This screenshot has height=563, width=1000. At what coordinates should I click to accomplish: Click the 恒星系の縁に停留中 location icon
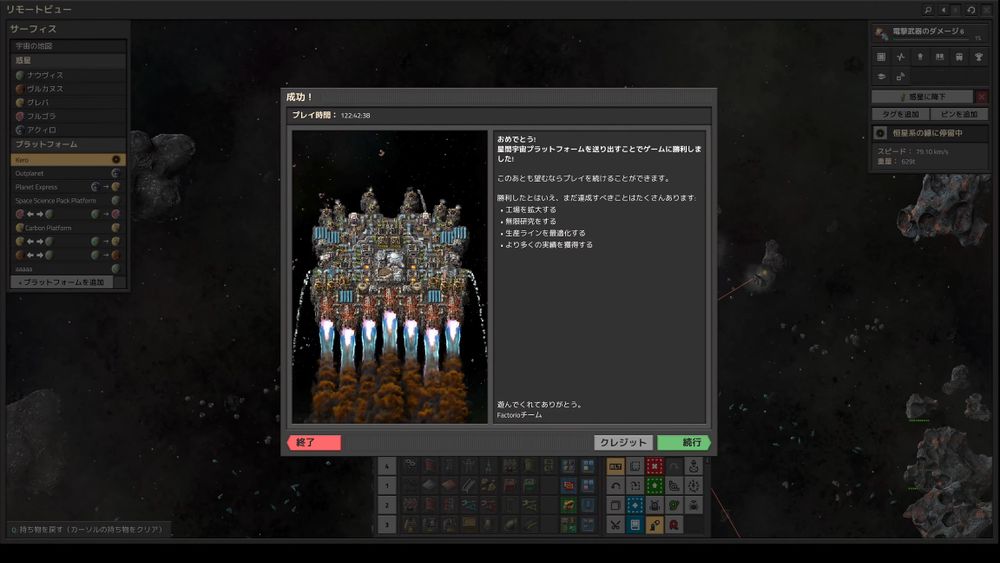tap(880, 133)
